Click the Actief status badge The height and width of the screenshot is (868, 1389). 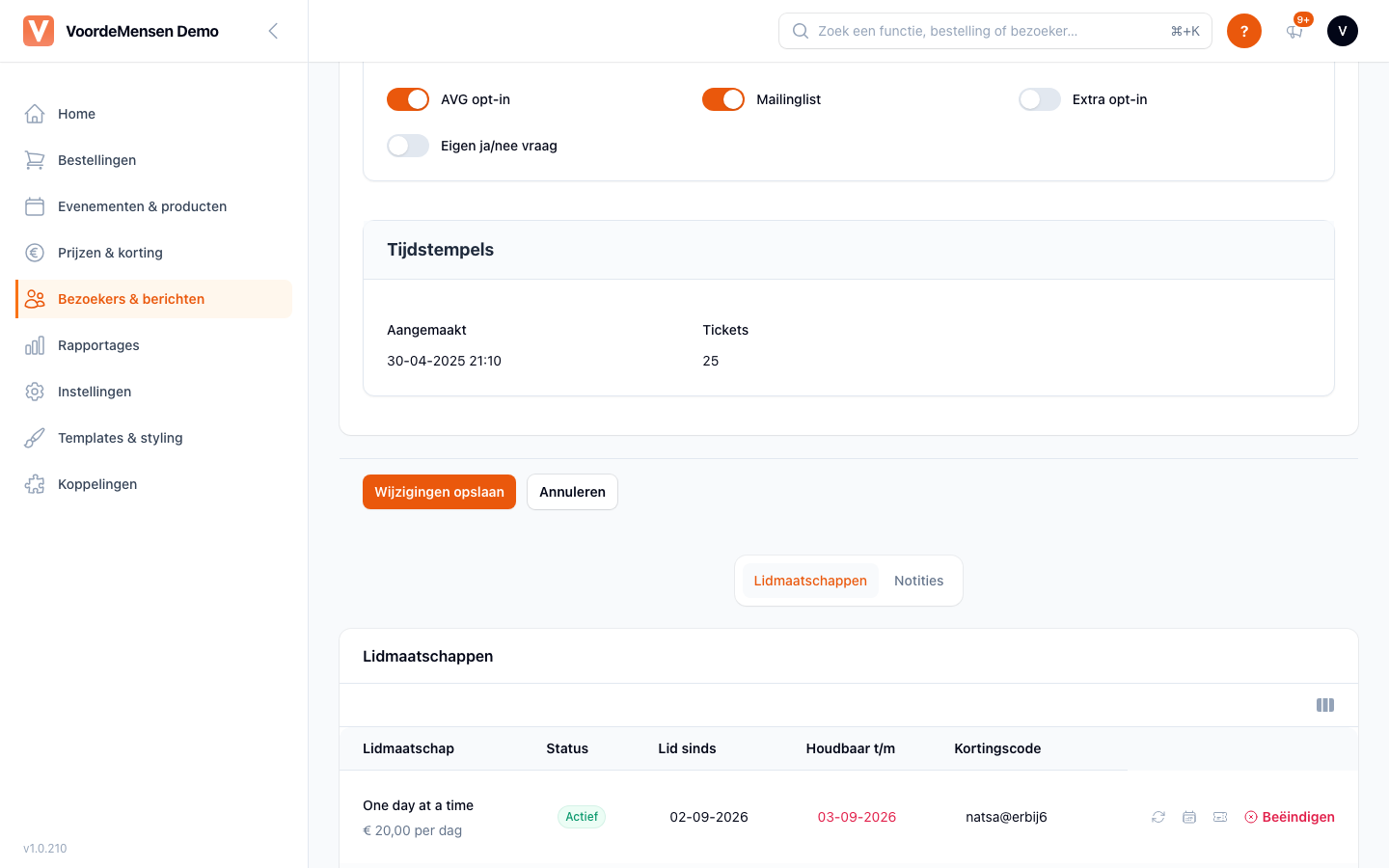click(582, 817)
